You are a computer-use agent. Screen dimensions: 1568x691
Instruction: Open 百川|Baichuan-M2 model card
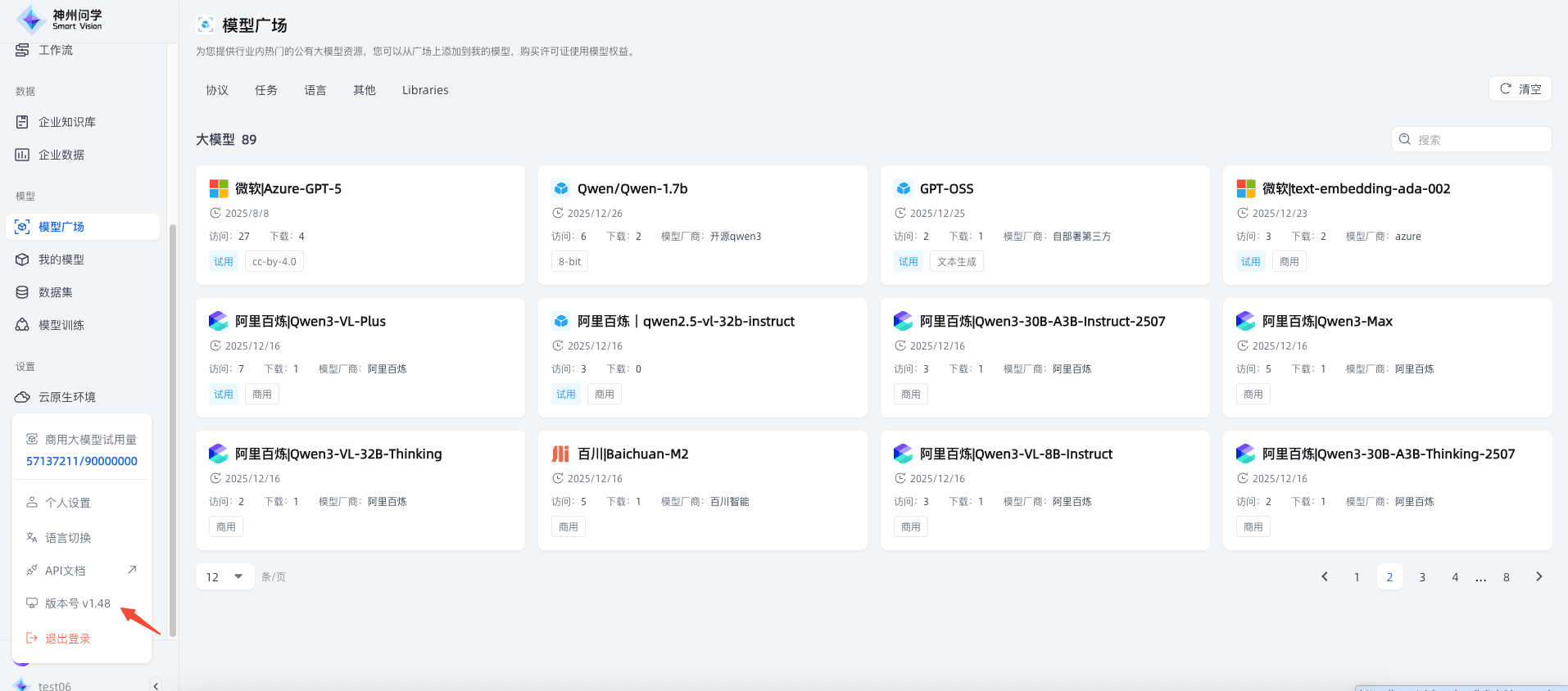click(703, 490)
